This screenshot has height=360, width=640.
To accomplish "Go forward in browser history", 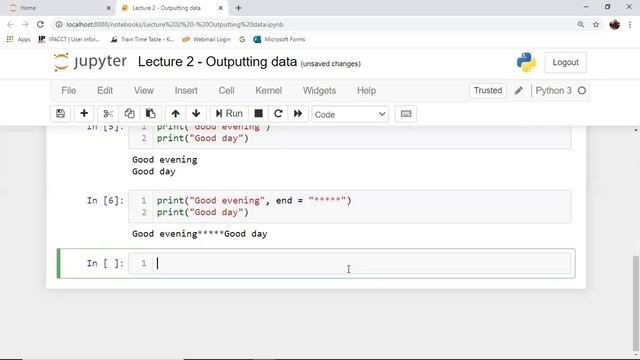I will click(25, 24).
